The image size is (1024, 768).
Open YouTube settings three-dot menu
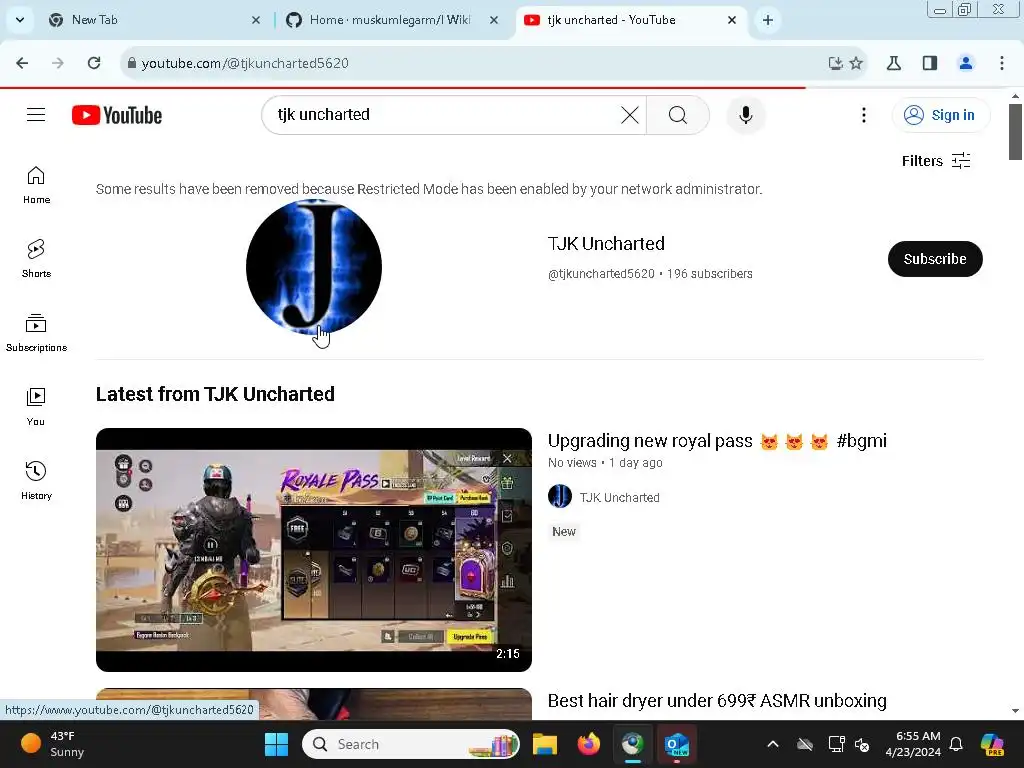point(863,115)
